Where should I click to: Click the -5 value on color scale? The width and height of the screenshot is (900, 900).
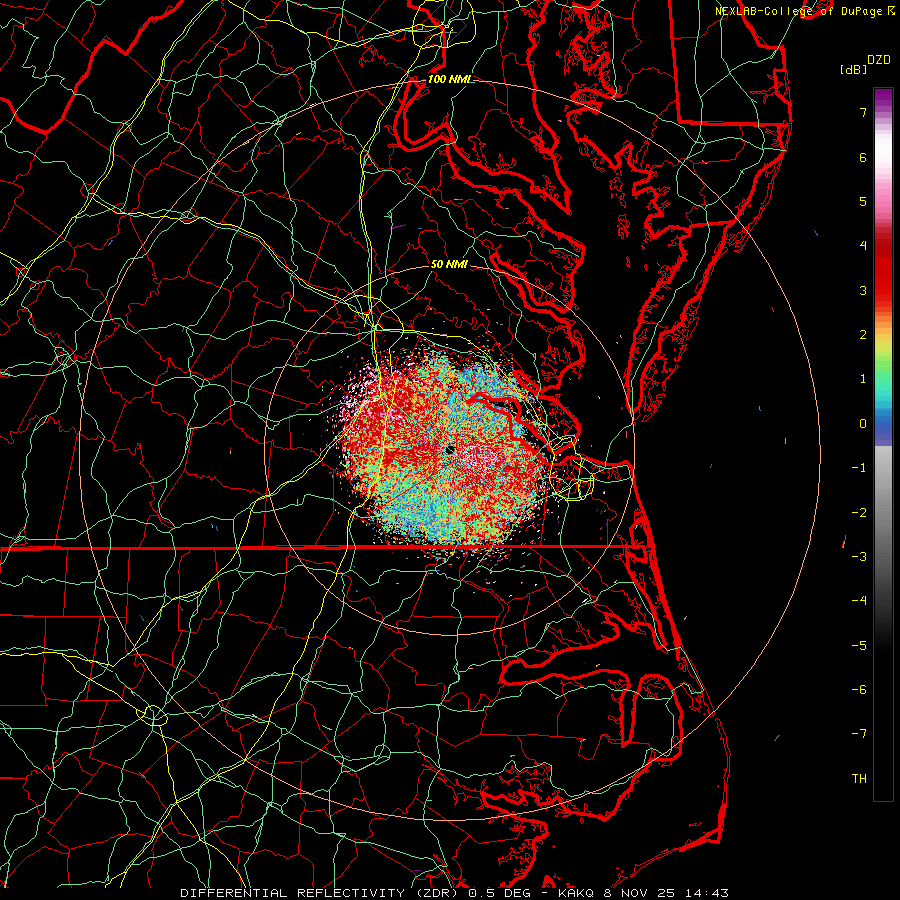[859, 646]
